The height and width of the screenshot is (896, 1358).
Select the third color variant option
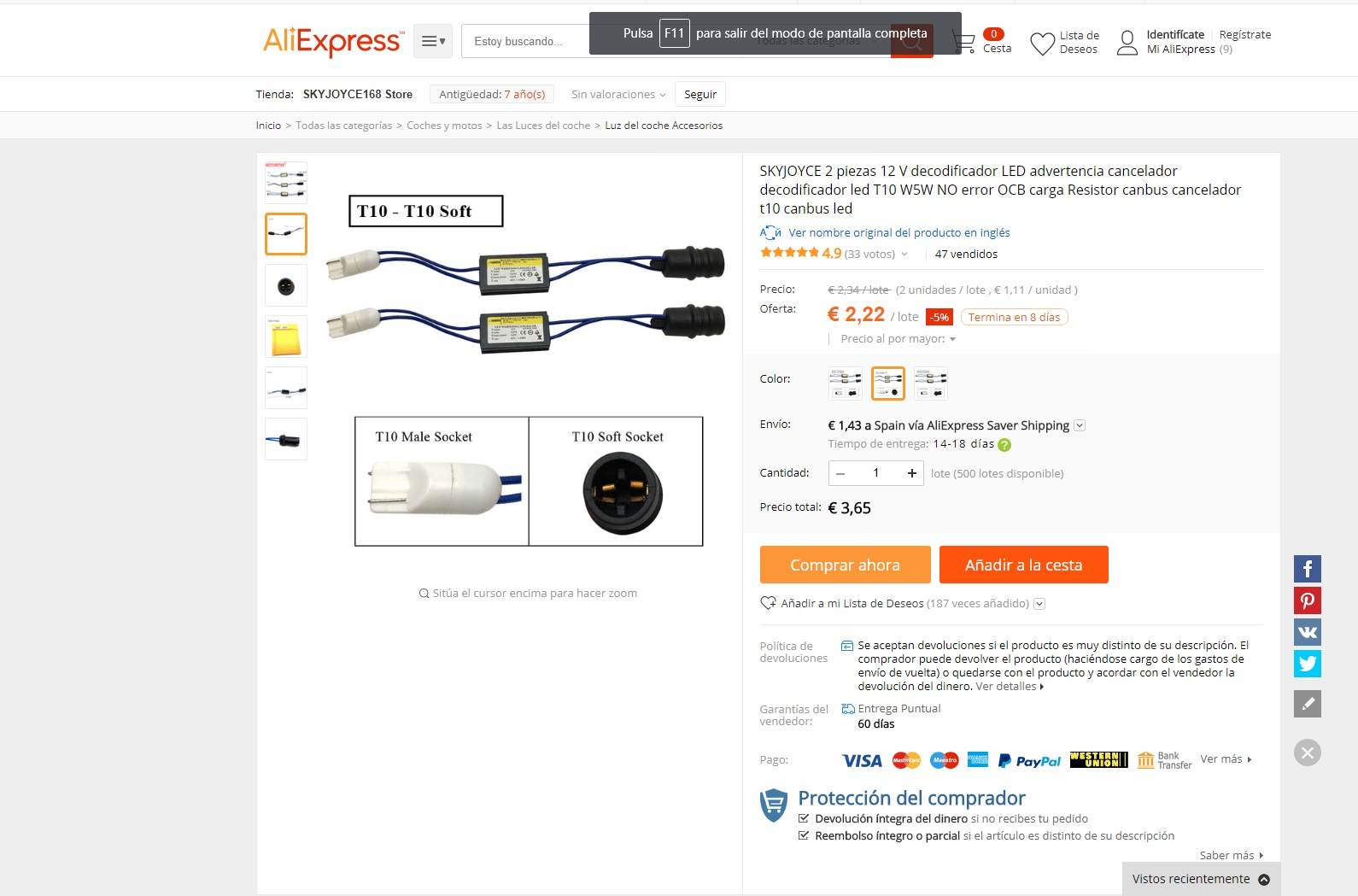[931, 384]
